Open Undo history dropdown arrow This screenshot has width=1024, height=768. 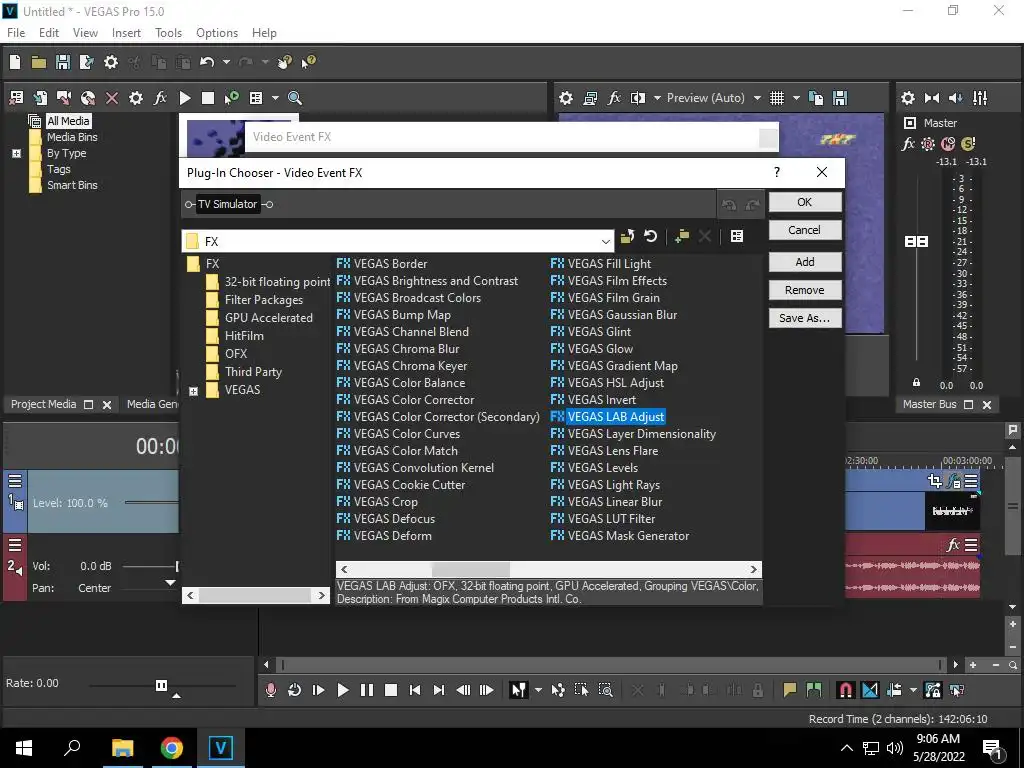coord(226,62)
